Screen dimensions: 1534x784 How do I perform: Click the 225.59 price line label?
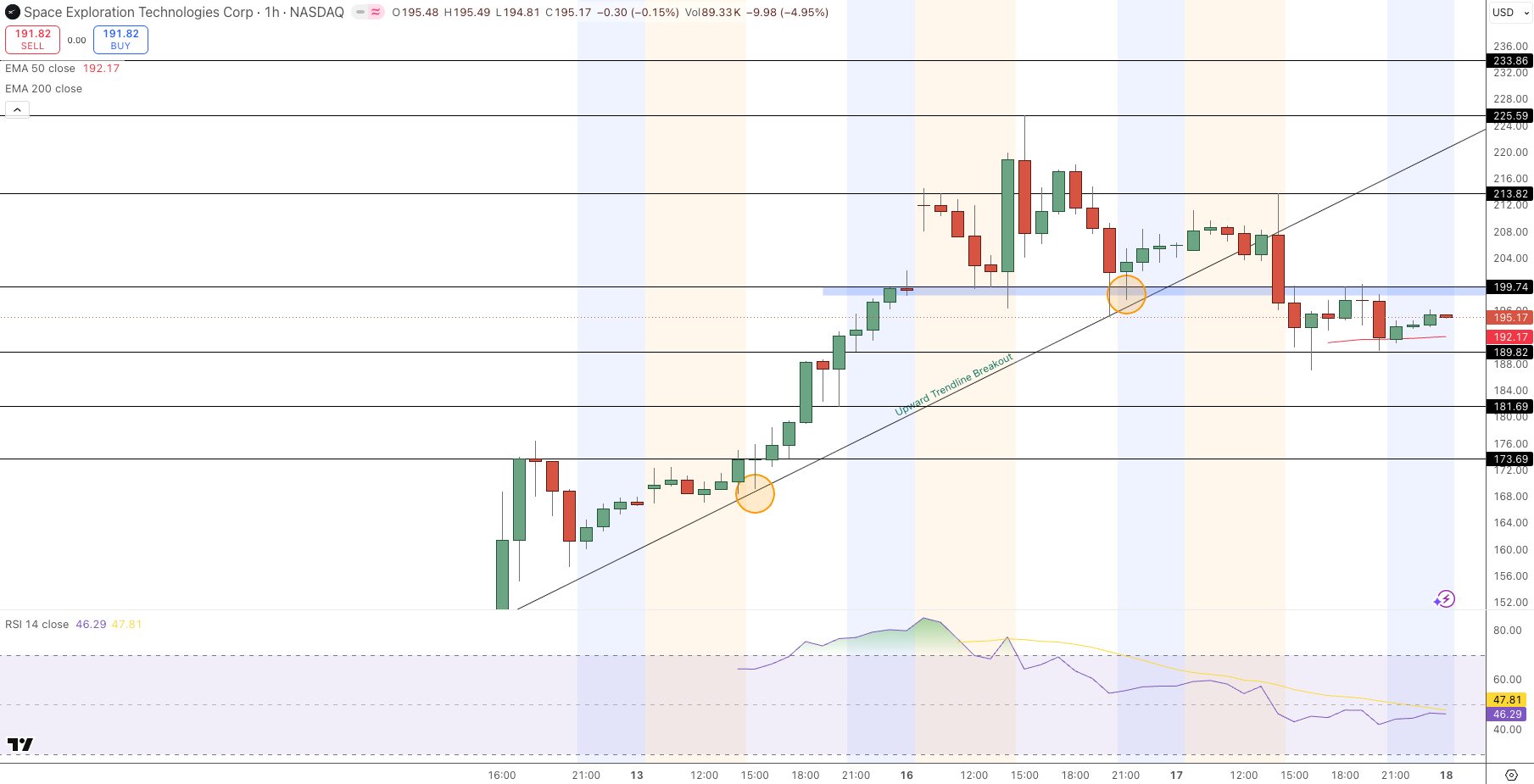click(1510, 116)
